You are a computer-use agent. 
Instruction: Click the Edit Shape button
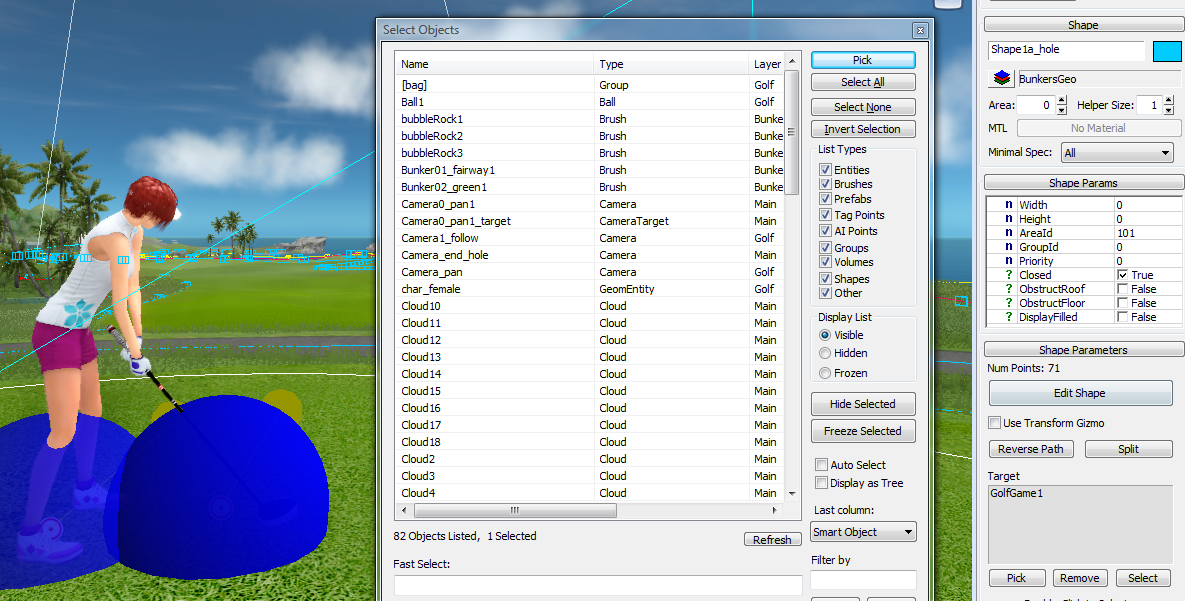click(1080, 393)
